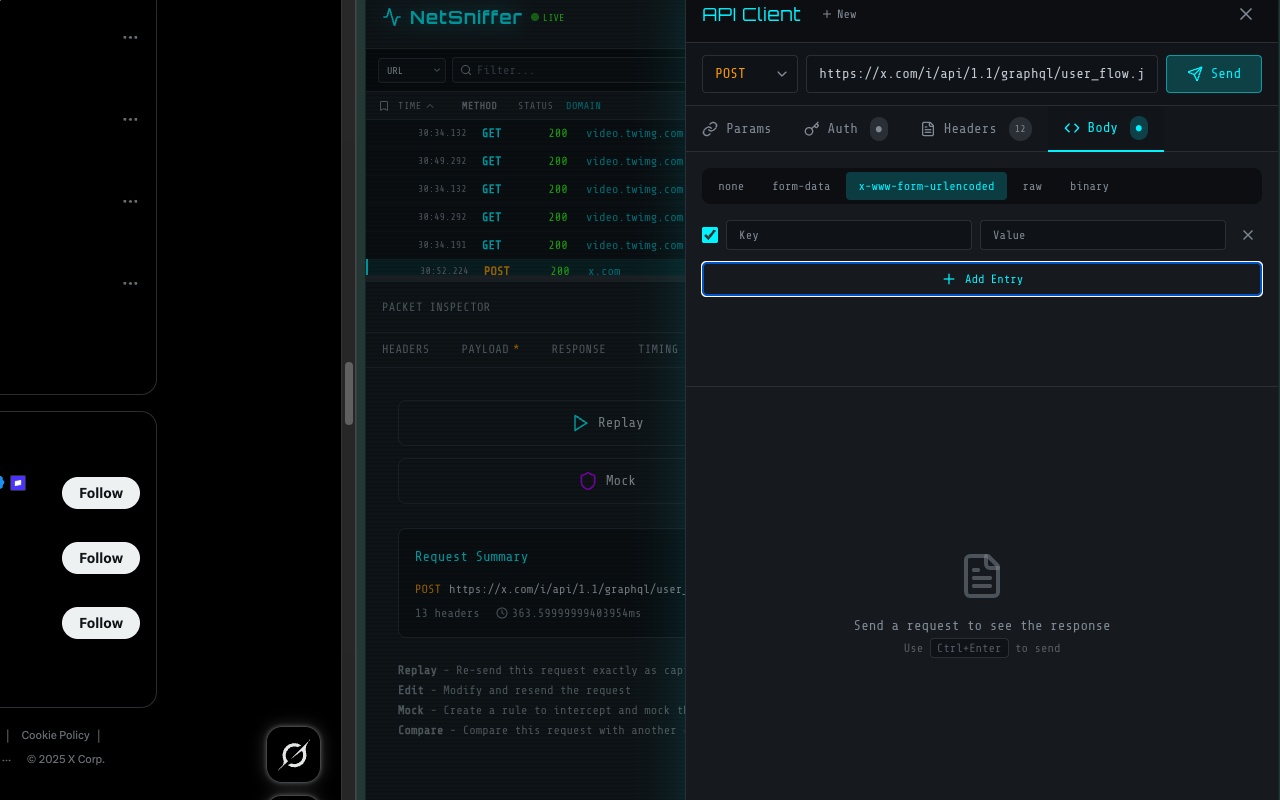
Task: Open the second three-dot more menu
Action: click(130, 119)
